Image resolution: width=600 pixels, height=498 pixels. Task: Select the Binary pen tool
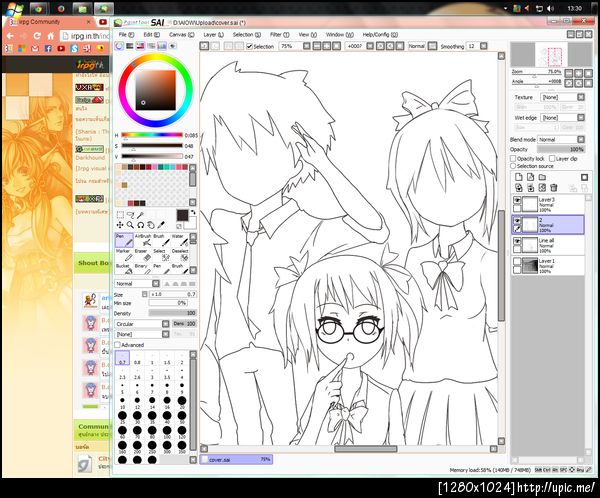point(143,269)
